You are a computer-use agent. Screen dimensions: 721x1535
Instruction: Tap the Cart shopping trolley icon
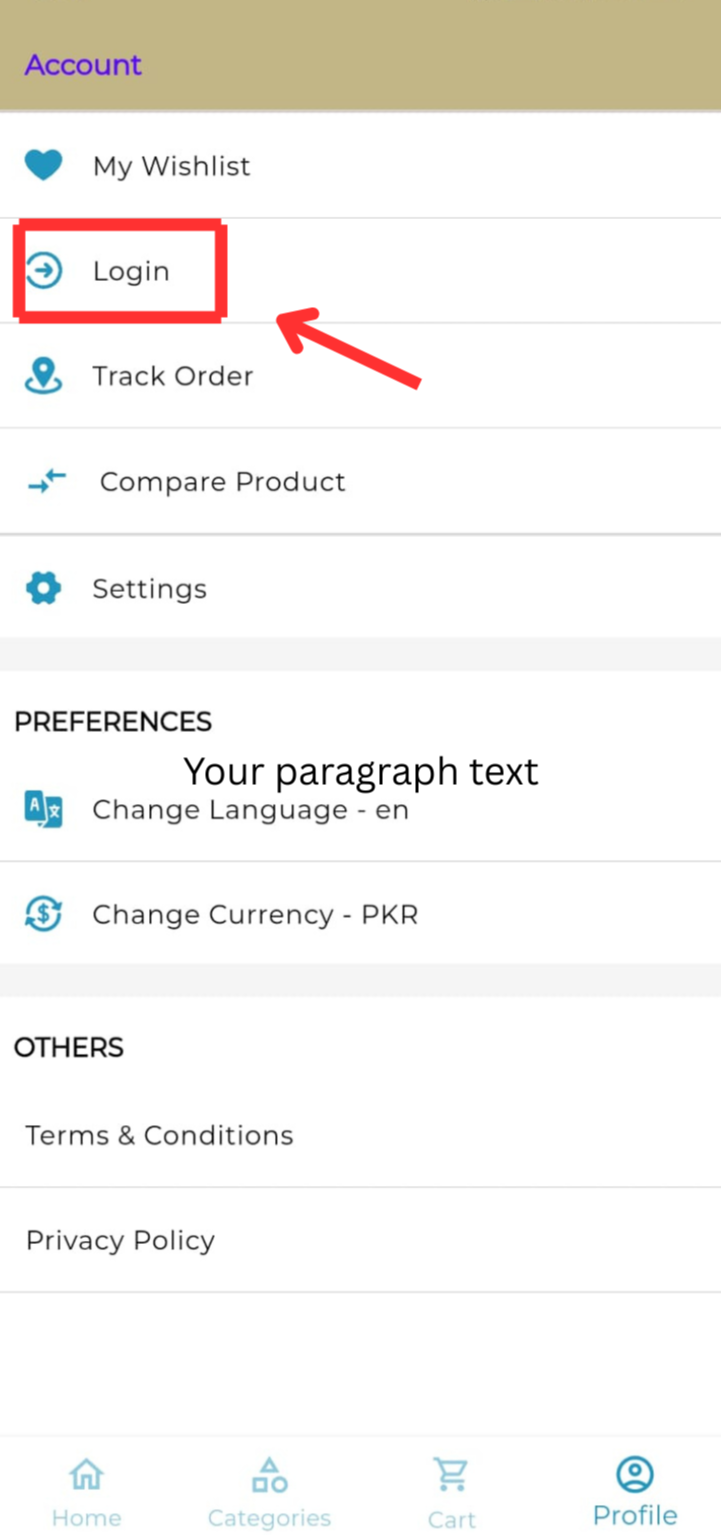click(x=451, y=1474)
